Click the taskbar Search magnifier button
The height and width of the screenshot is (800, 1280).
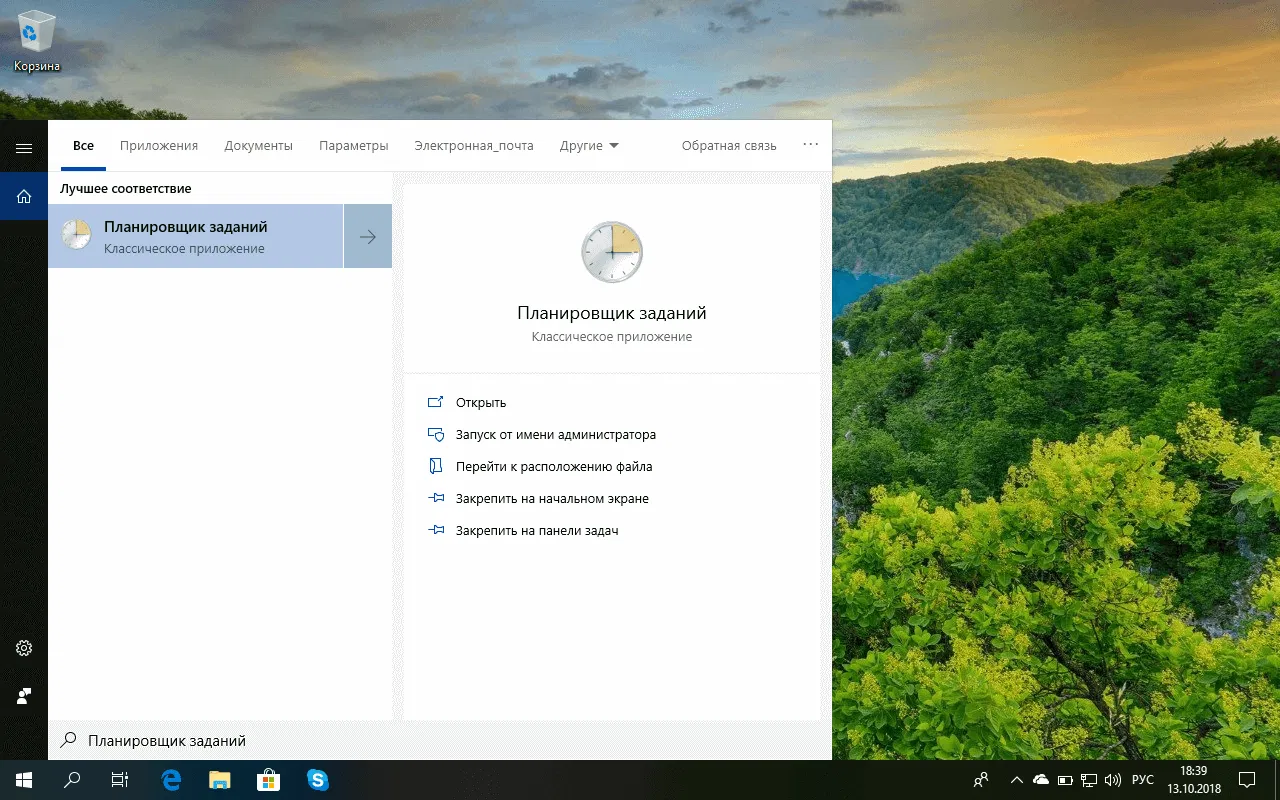click(72, 780)
